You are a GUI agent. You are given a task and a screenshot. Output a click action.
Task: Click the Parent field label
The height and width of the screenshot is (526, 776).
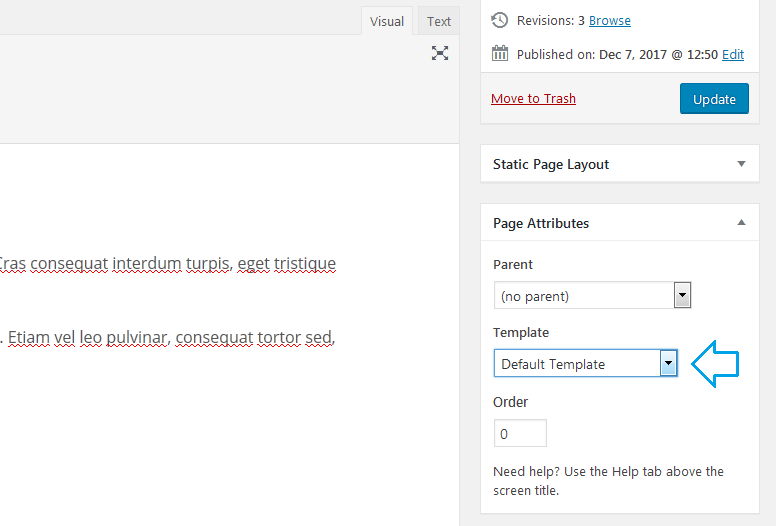512,265
